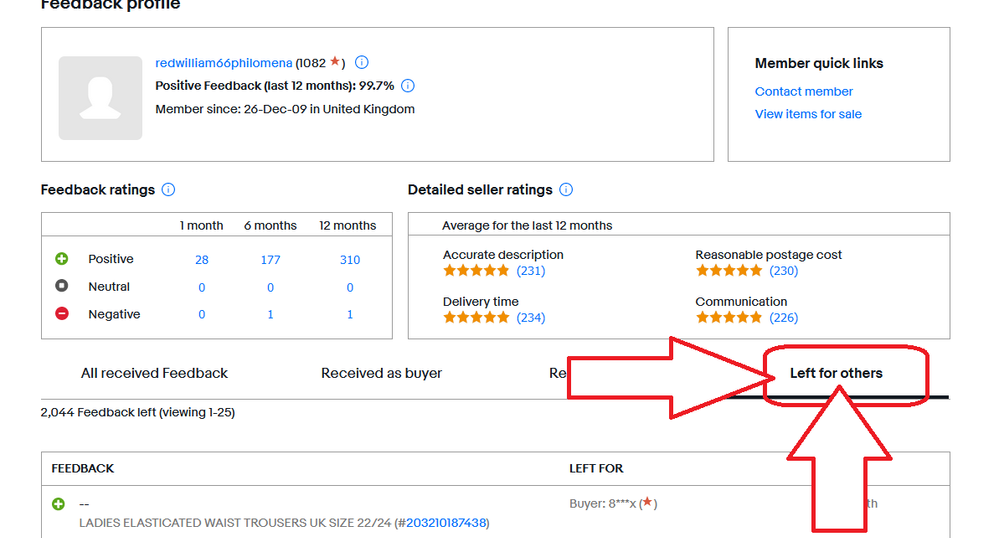Viewport: 999px width, 538px height.
Task: Open the Detailed seller ratings info icon
Action: (x=566, y=190)
